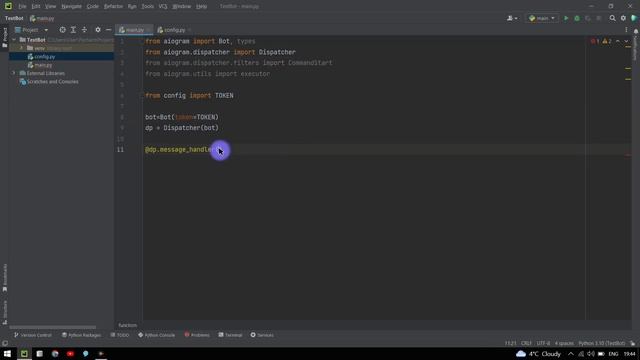Open the VCS menu

(163, 7)
